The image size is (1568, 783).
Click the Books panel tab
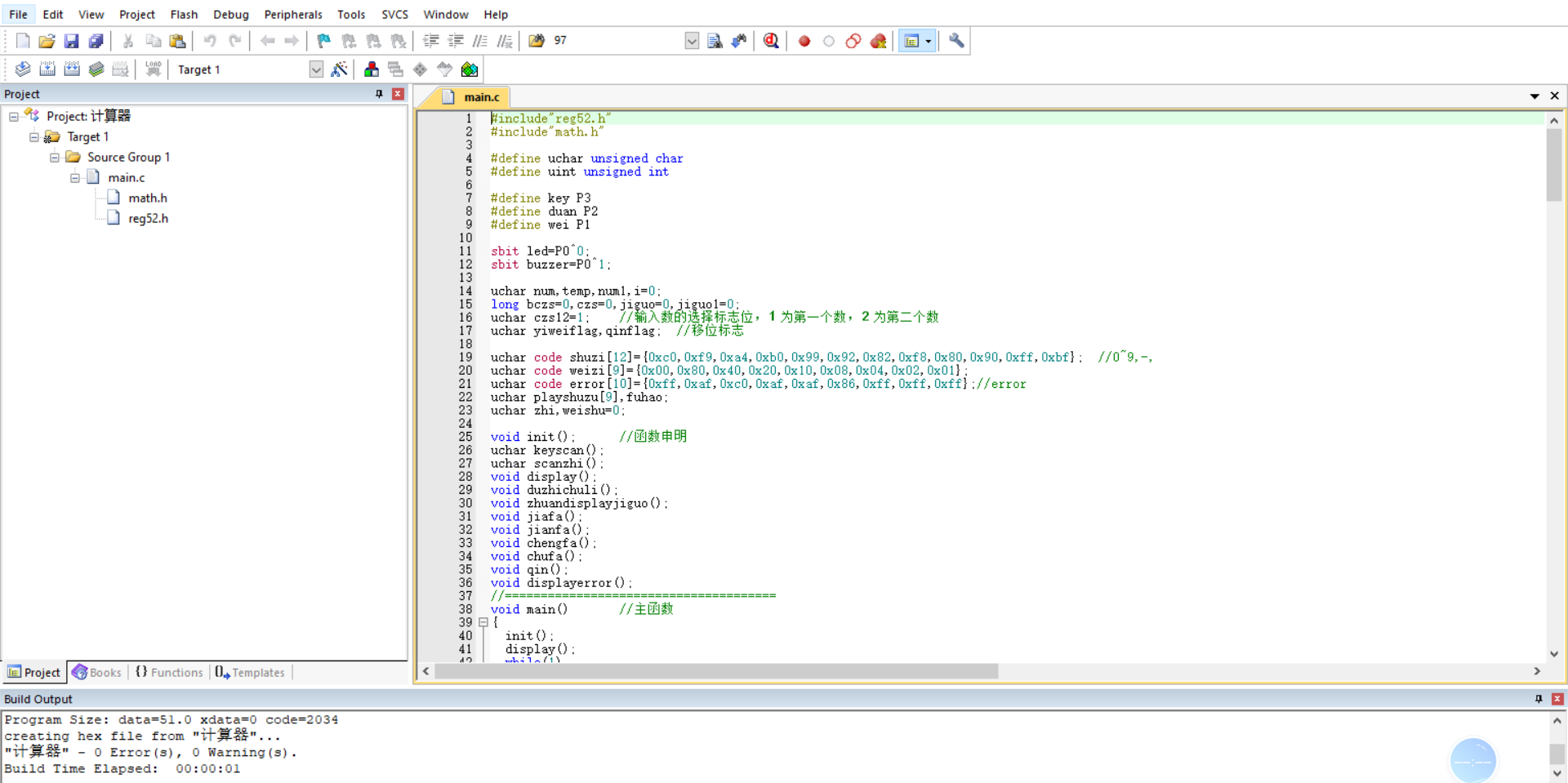(97, 672)
